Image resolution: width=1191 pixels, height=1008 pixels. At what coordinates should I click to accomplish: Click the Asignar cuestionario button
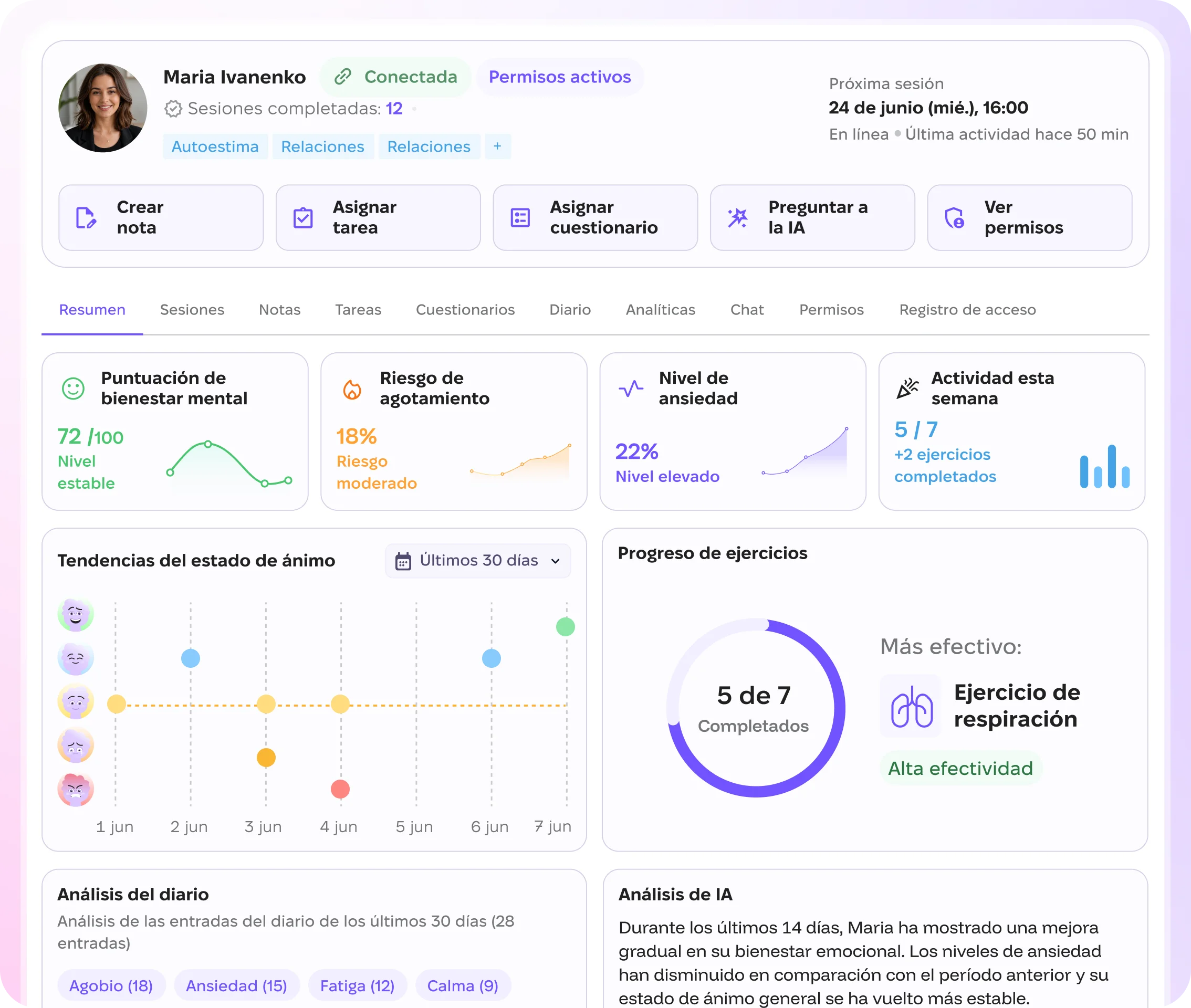(x=595, y=218)
